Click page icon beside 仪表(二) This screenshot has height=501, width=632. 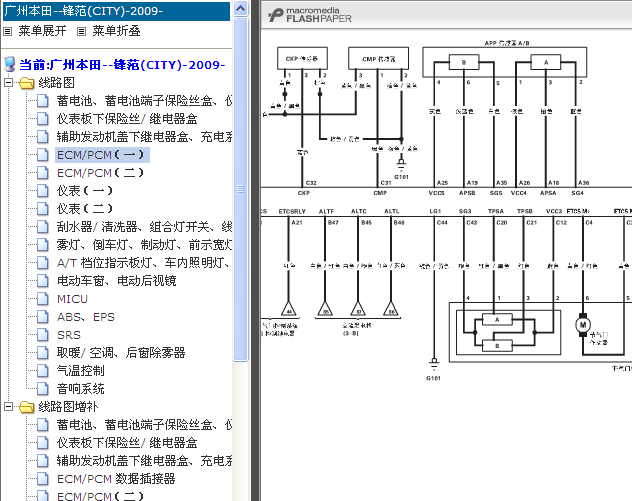(x=43, y=209)
